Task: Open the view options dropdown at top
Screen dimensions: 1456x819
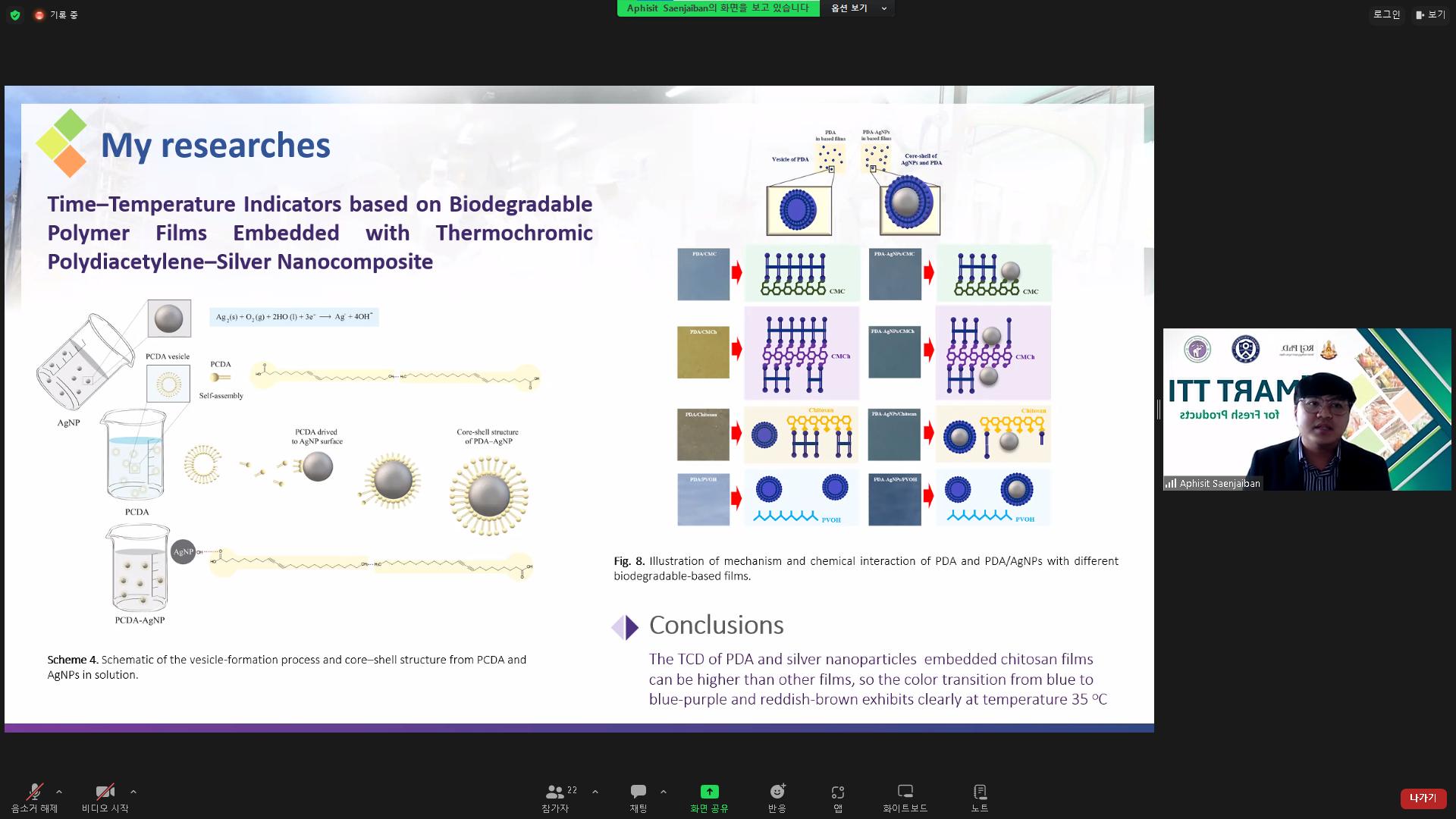Action: tap(858, 8)
